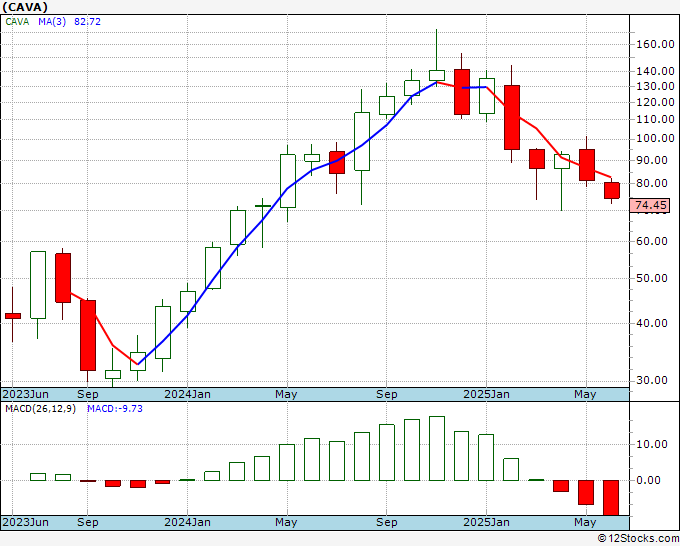Click the 80.00 price axis label
Screen dimensions: 680x546
[x=652, y=183]
